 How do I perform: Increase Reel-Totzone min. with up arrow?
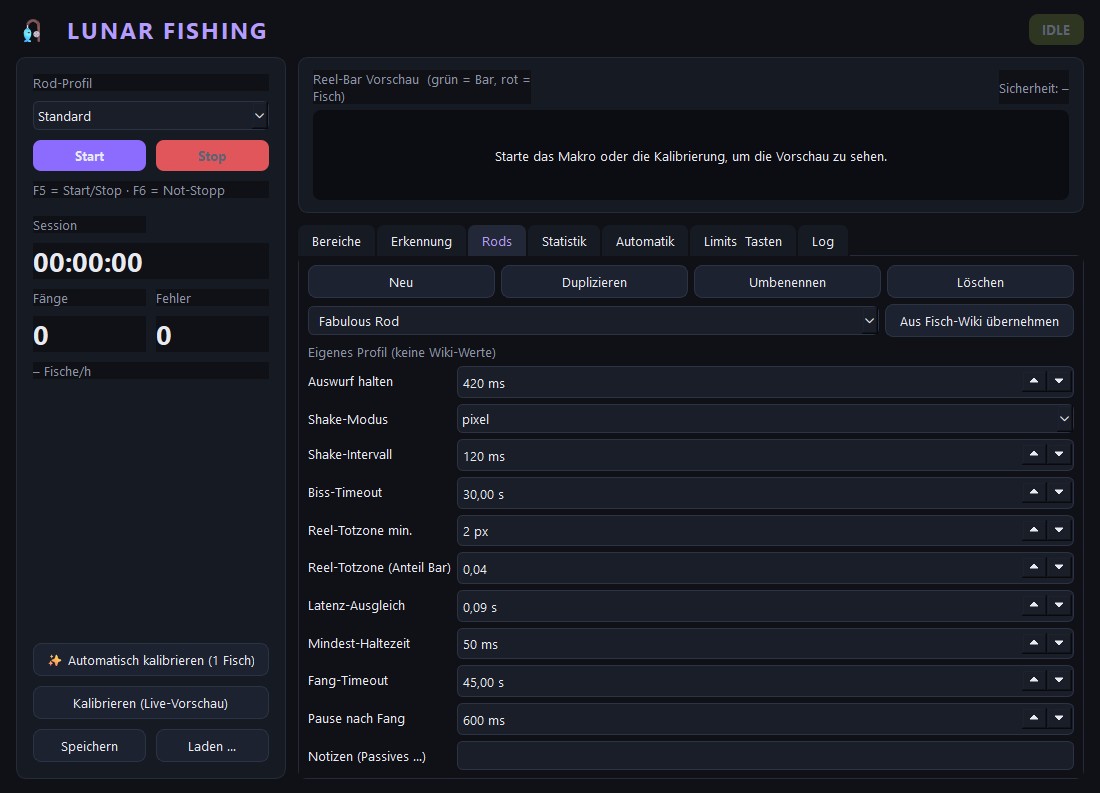click(x=1033, y=530)
